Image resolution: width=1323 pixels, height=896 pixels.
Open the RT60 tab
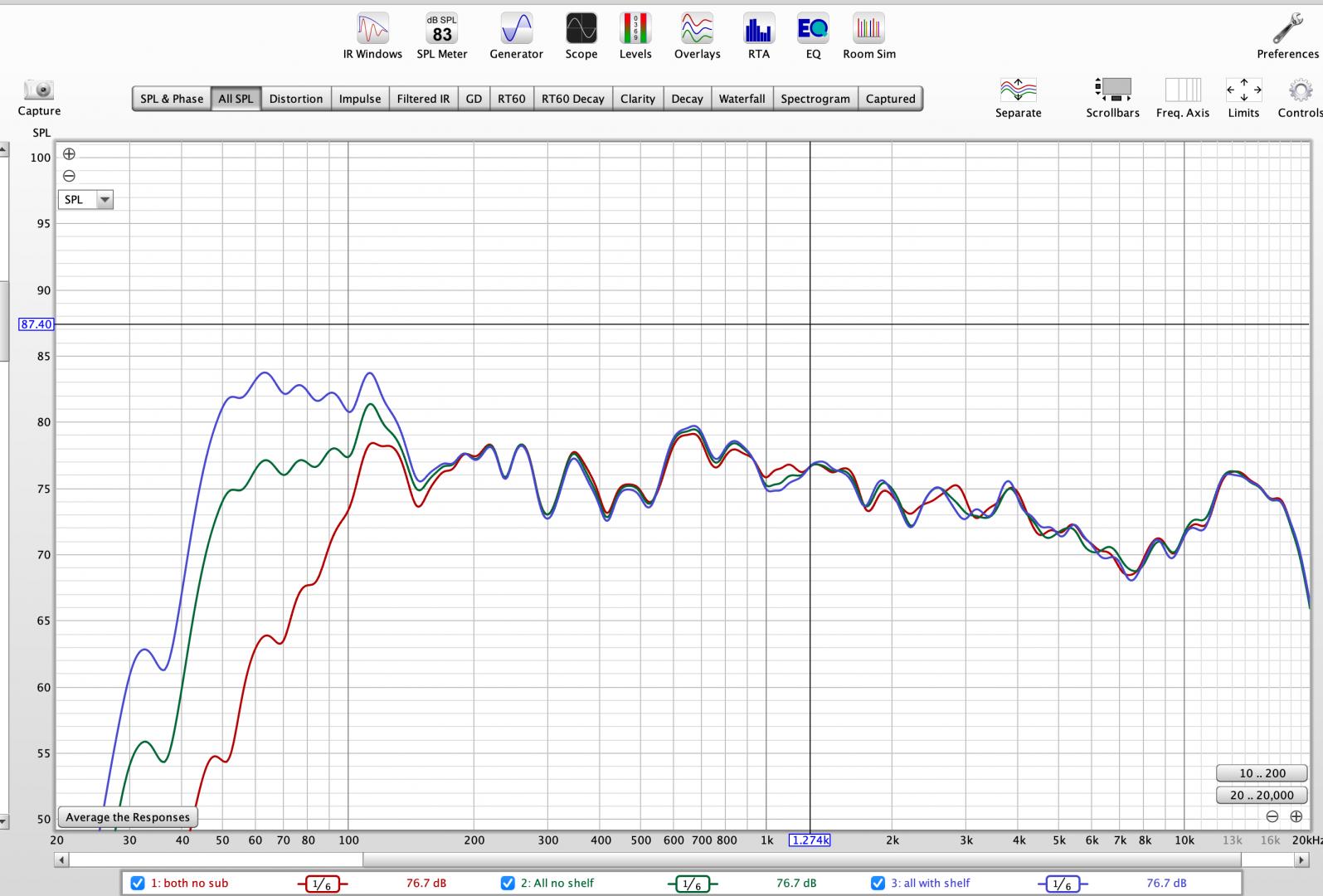pos(512,99)
